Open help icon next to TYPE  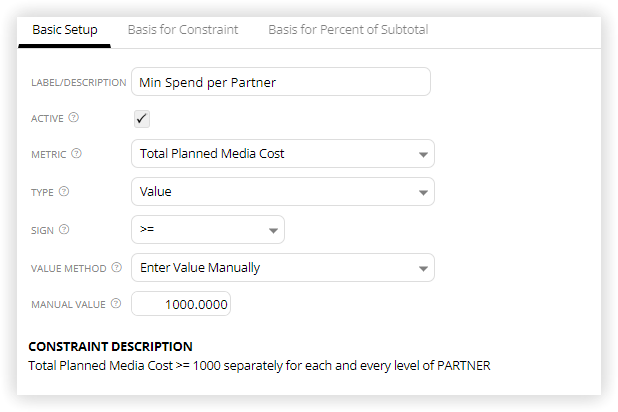click(64, 192)
